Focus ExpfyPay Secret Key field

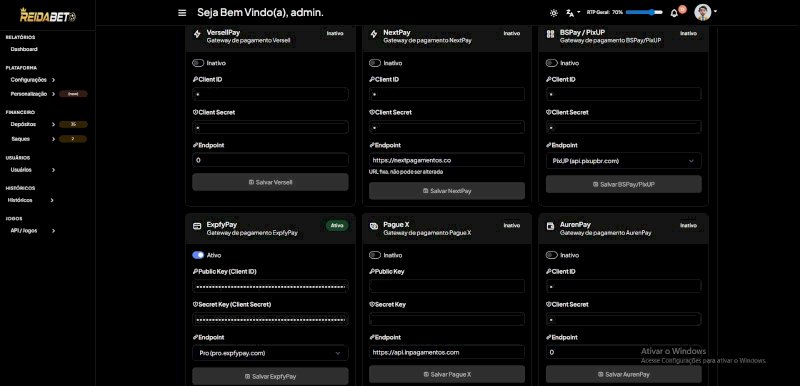point(270,319)
